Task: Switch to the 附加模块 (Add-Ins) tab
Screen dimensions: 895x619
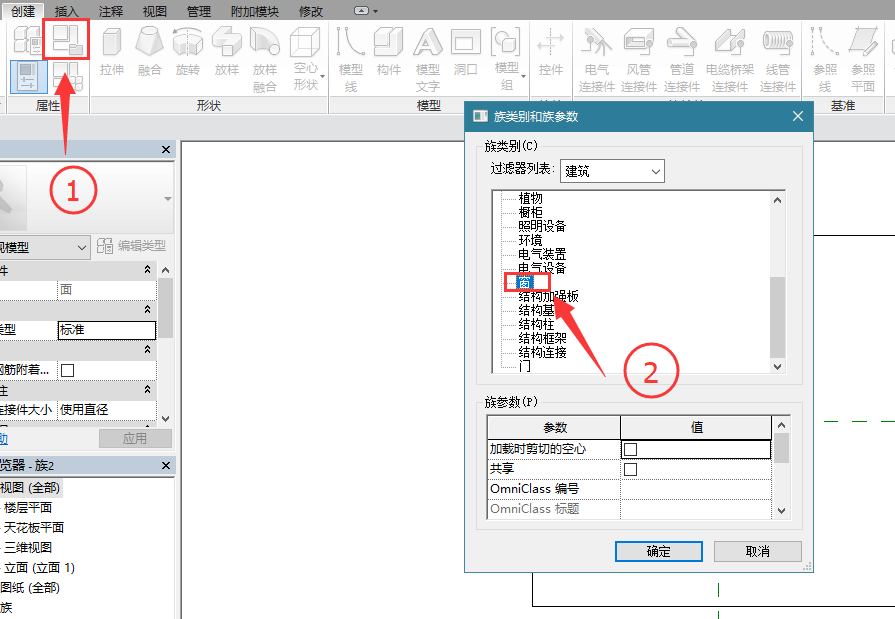Action: [255, 11]
